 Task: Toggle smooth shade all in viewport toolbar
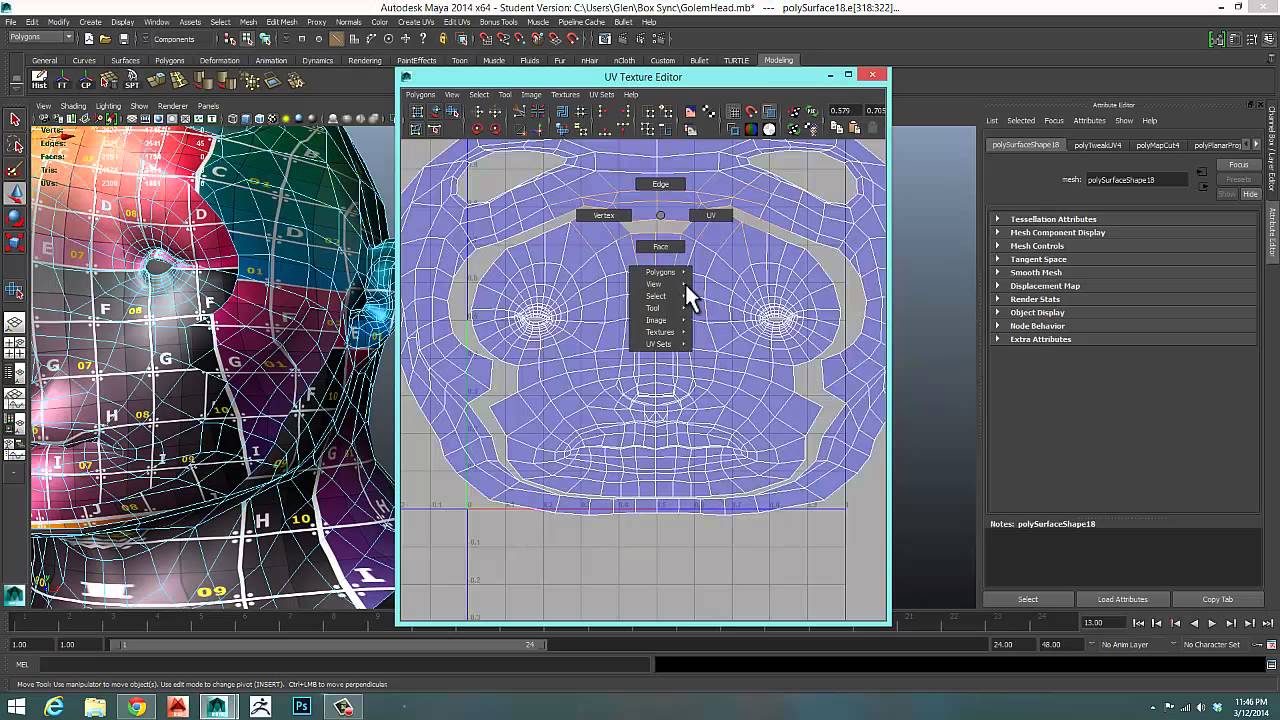pos(246,119)
